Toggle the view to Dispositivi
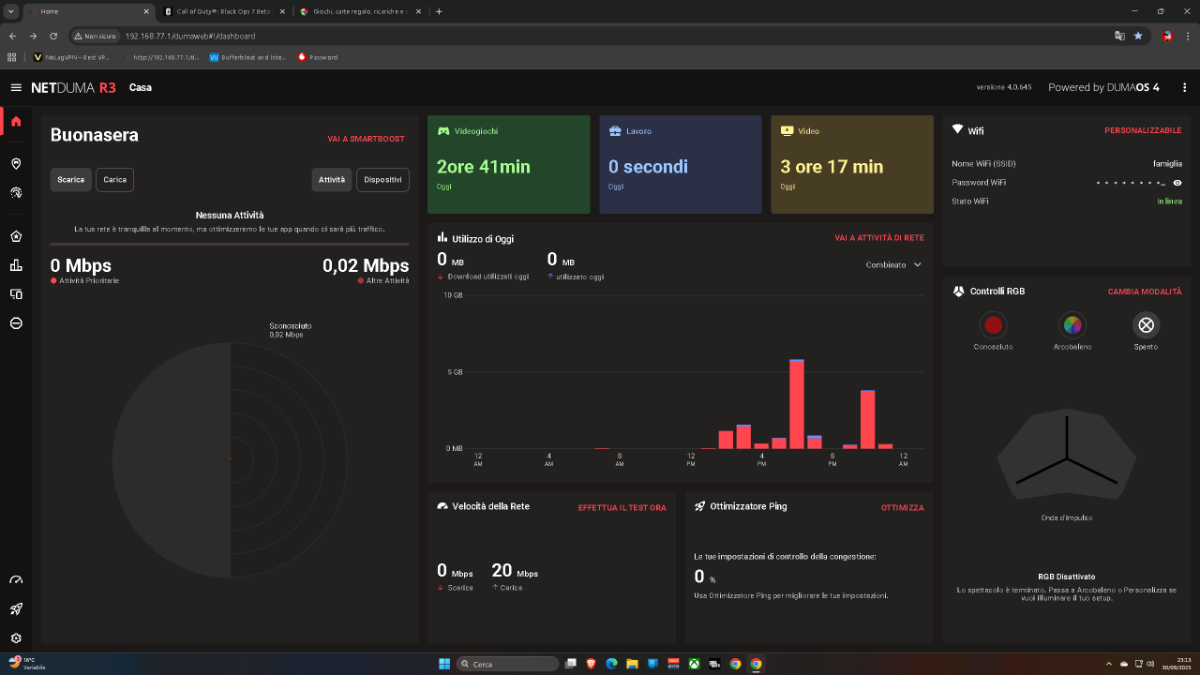Image resolution: width=1200 pixels, height=675 pixels. click(x=382, y=180)
